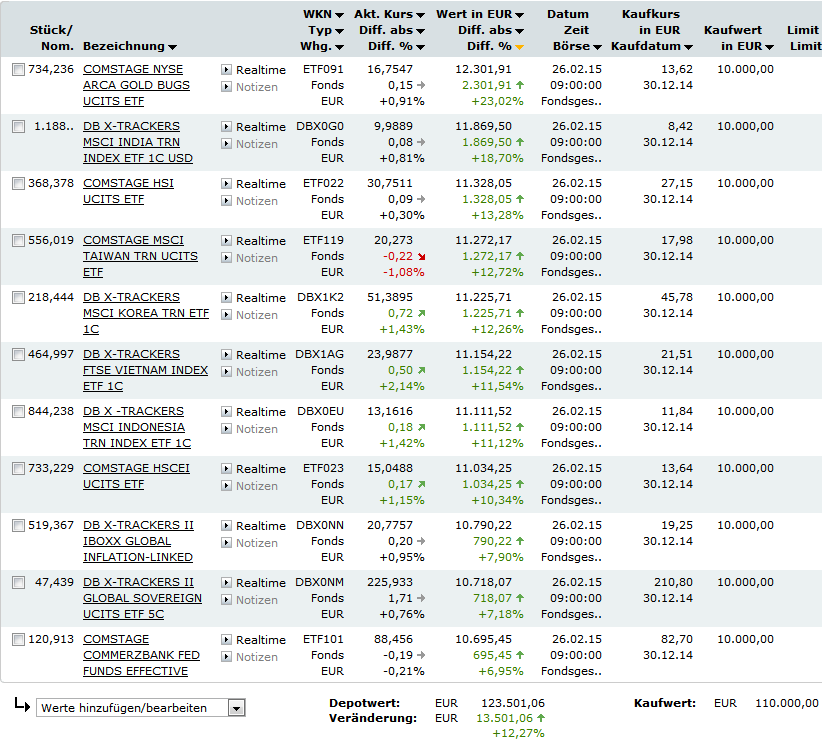Check the COMSTAGE HSI UCITS ETF row checkbox
The height and width of the screenshot is (755, 822).
click(18, 184)
